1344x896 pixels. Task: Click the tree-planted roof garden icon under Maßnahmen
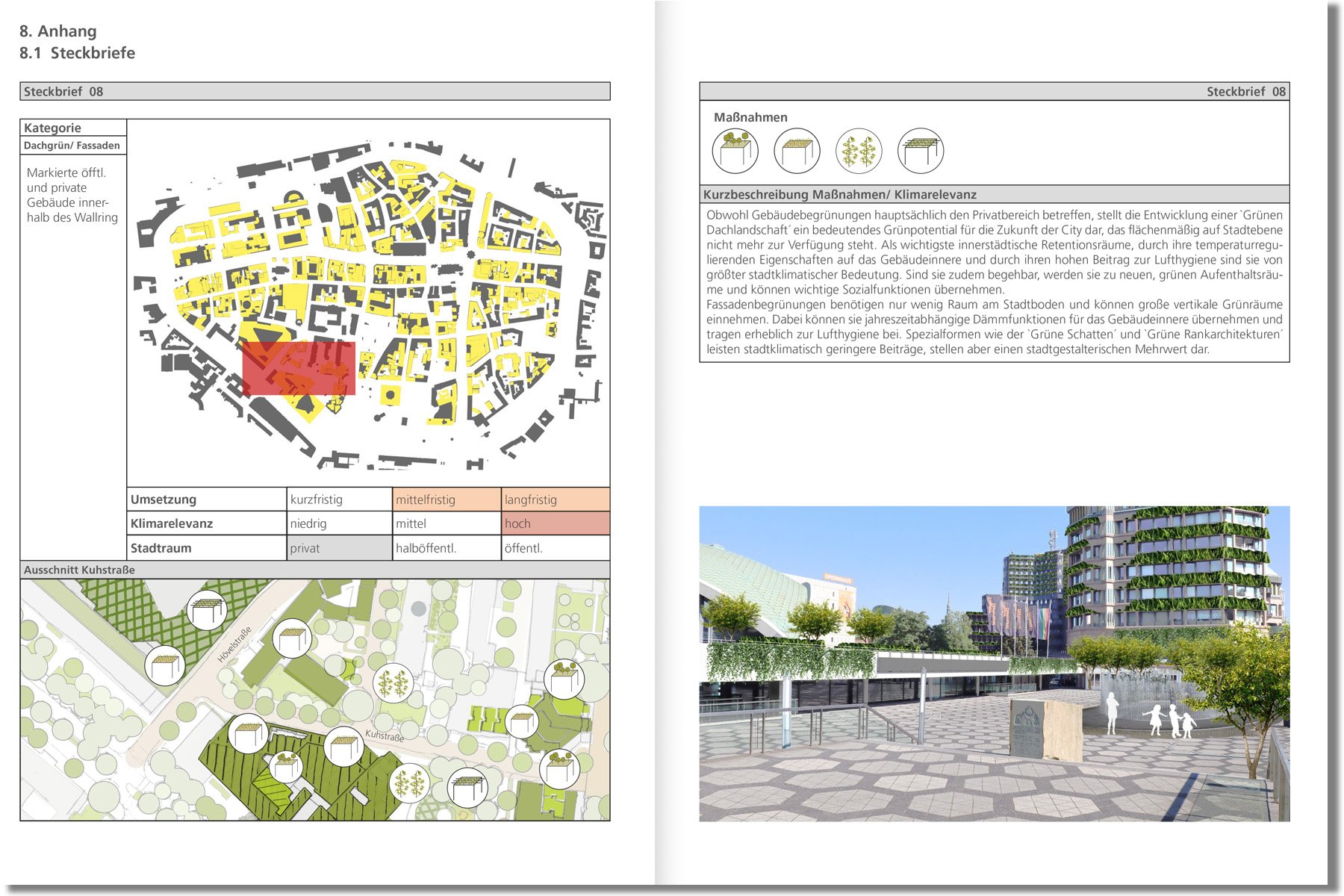(735, 151)
